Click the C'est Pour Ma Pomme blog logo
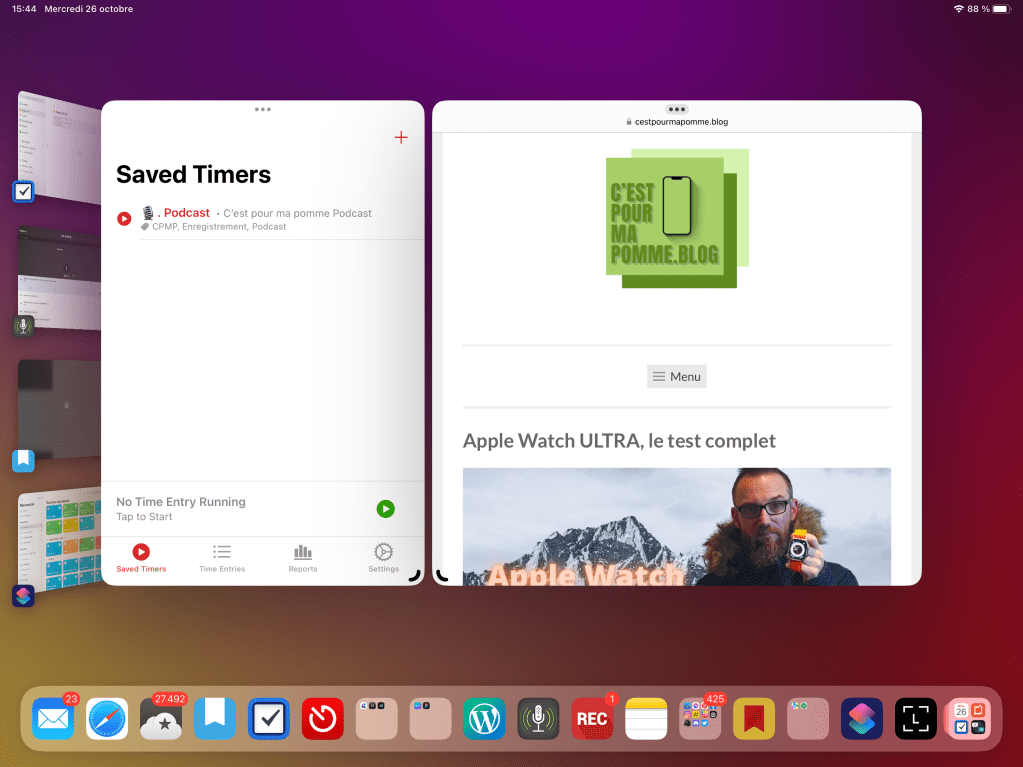Viewport: 1023px width, 767px height. (676, 219)
